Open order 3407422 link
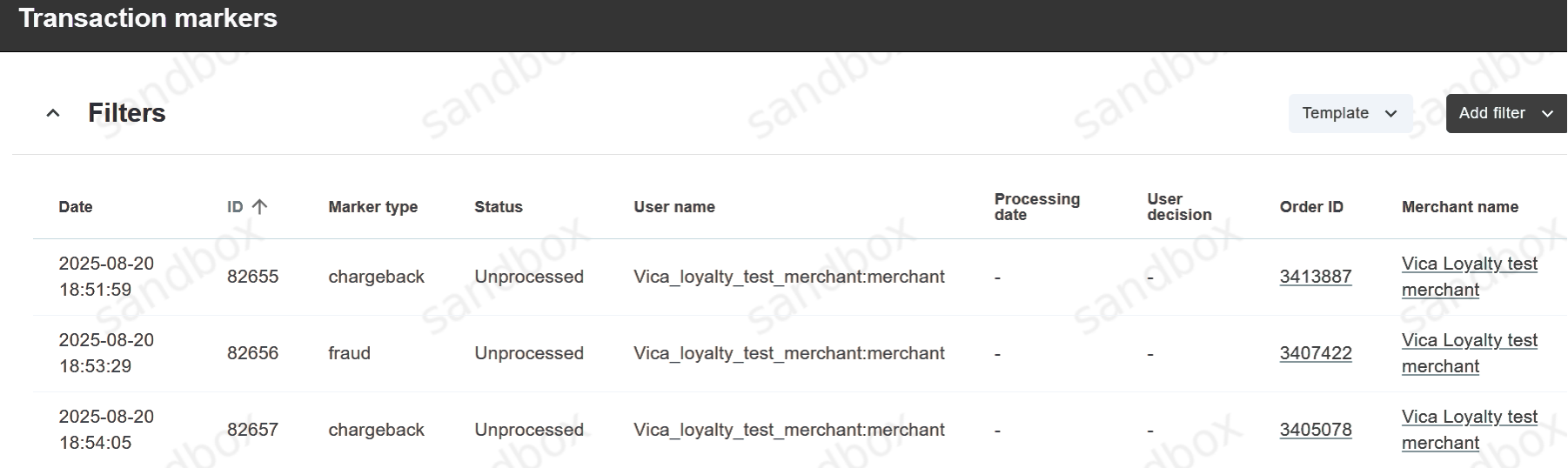The height and width of the screenshot is (468, 1568). click(x=1316, y=353)
